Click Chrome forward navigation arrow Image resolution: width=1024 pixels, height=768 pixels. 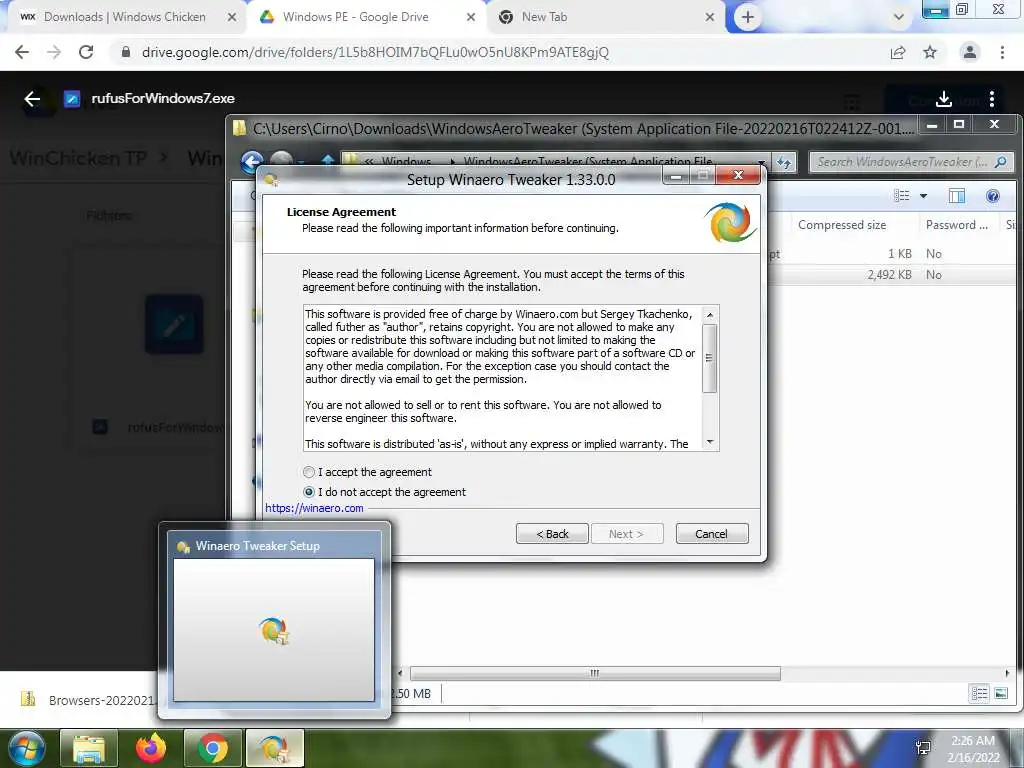pyautogui.click(x=54, y=52)
